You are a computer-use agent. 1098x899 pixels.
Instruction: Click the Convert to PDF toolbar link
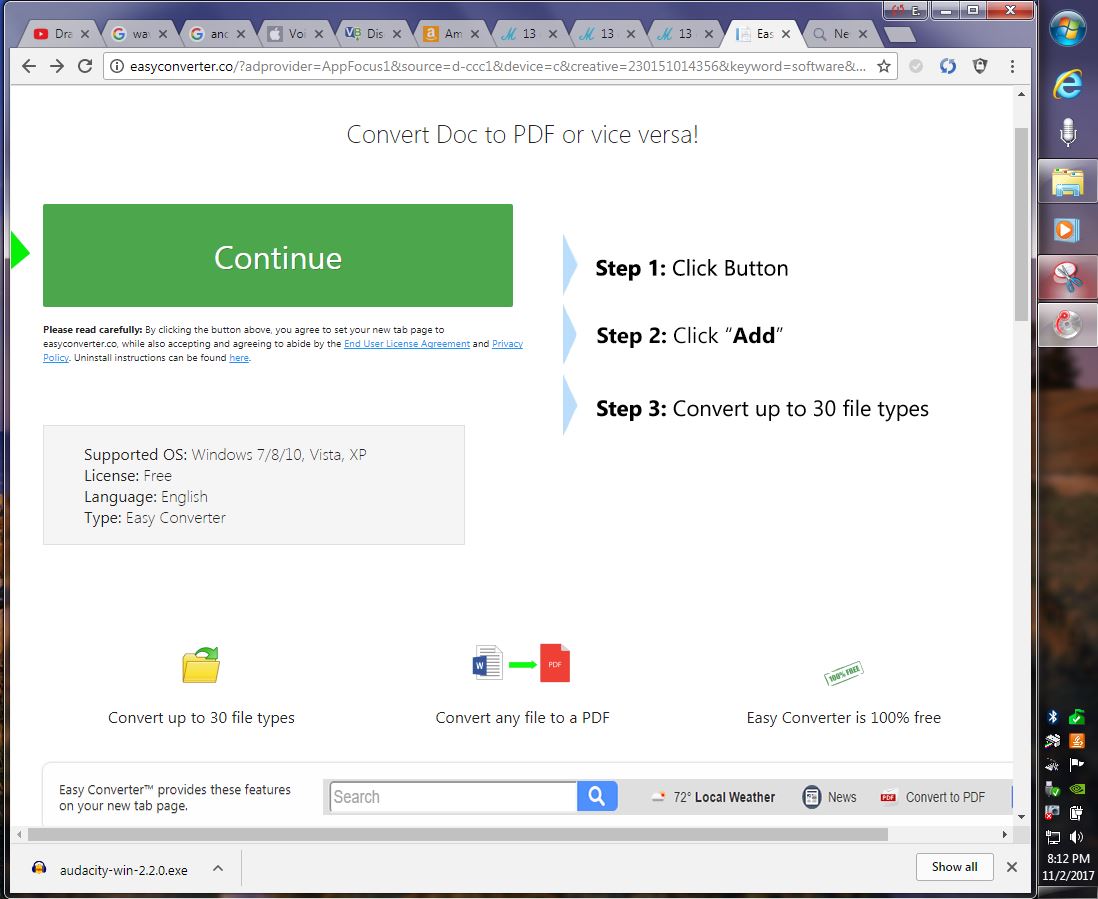[x=933, y=797]
